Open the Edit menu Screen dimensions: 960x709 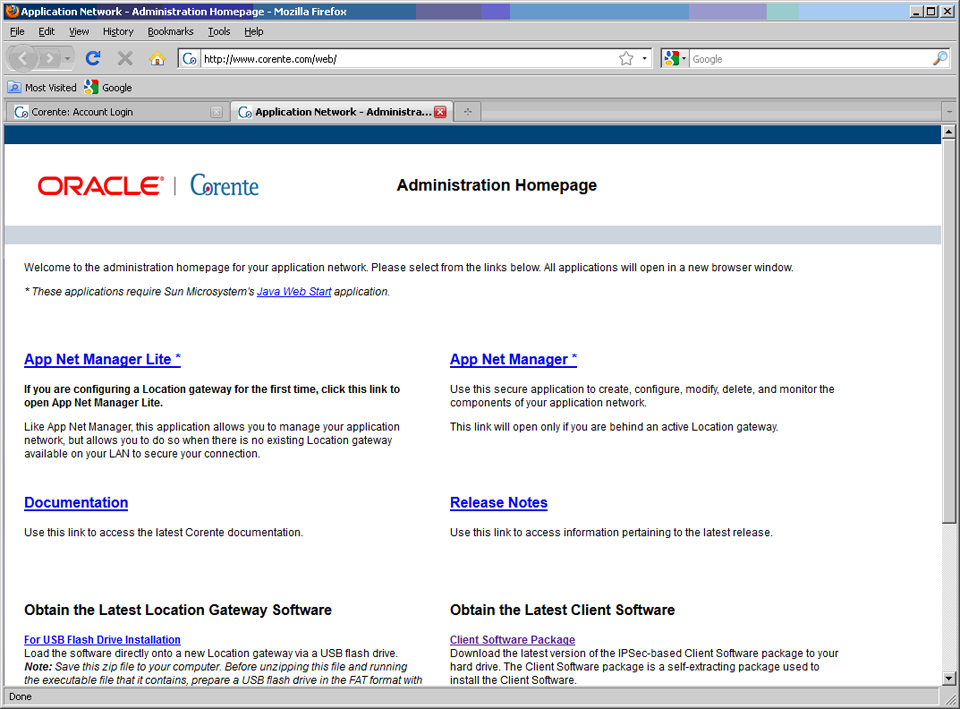(47, 32)
